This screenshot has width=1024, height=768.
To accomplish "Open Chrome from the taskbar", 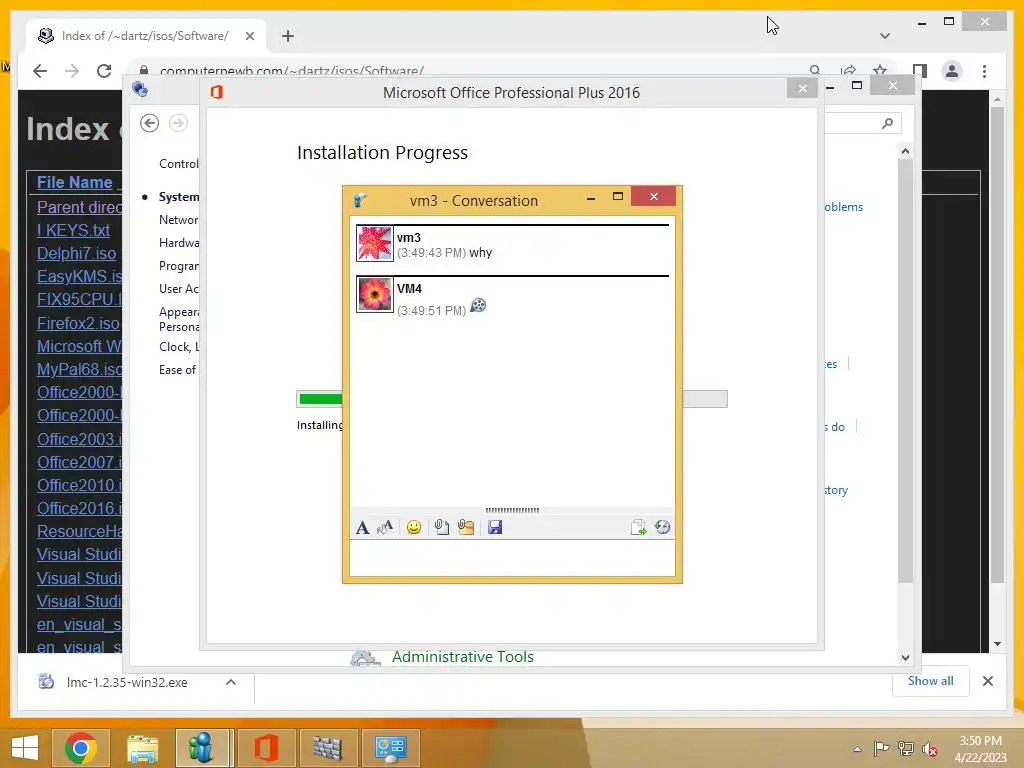I will pyautogui.click(x=80, y=748).
